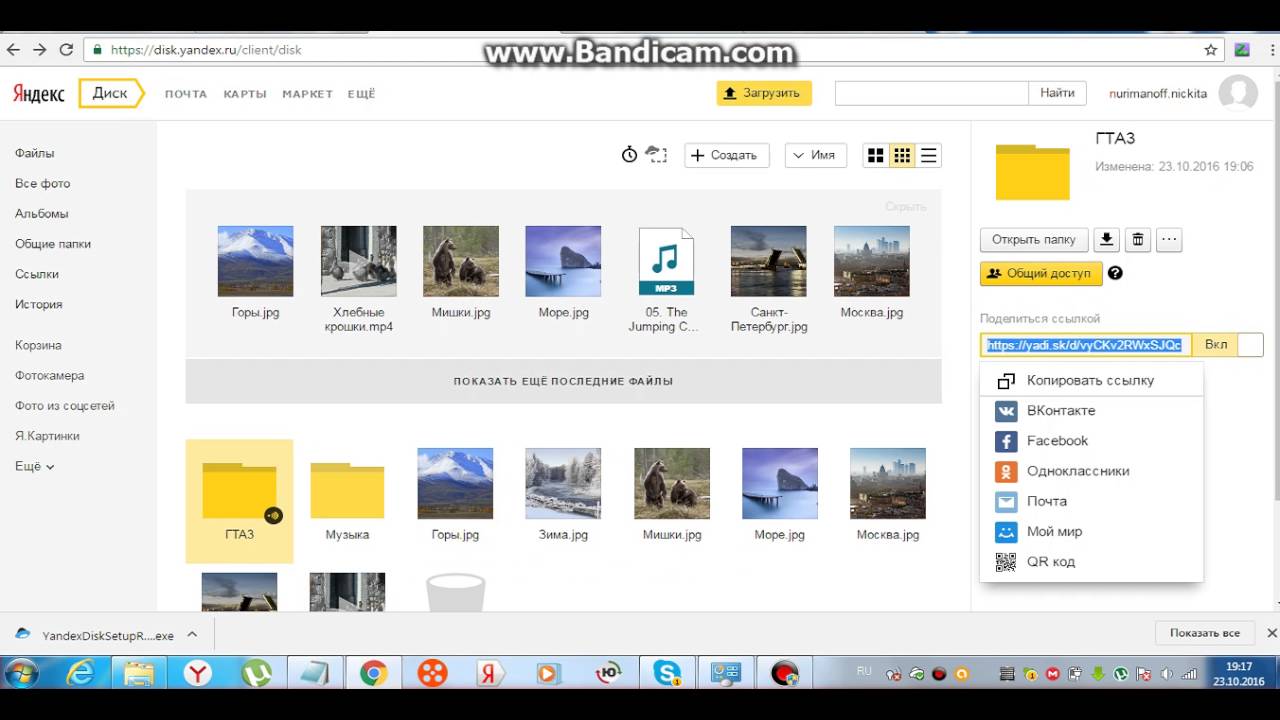Reload the page in Chrome
Screen dimensions: 1280x720
point(66,49)
